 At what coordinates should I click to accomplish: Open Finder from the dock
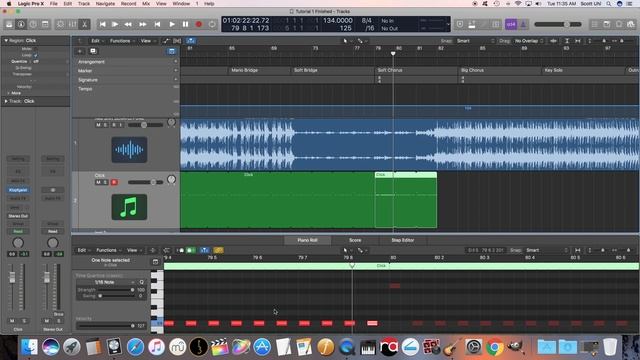pyautogui.click(x=29, y=347)
